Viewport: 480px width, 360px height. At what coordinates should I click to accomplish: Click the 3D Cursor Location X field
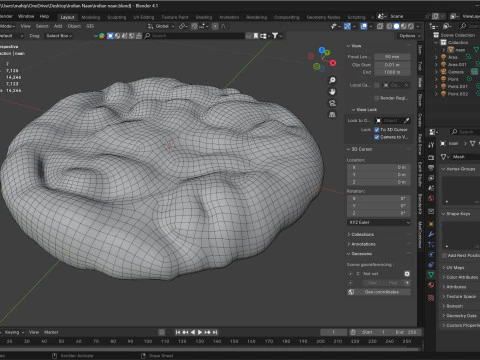point(379,167)
